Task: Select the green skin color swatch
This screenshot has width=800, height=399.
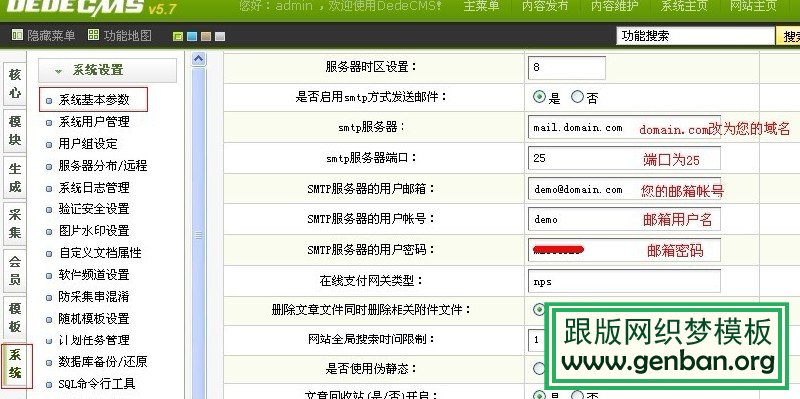Action: [178, 36]
